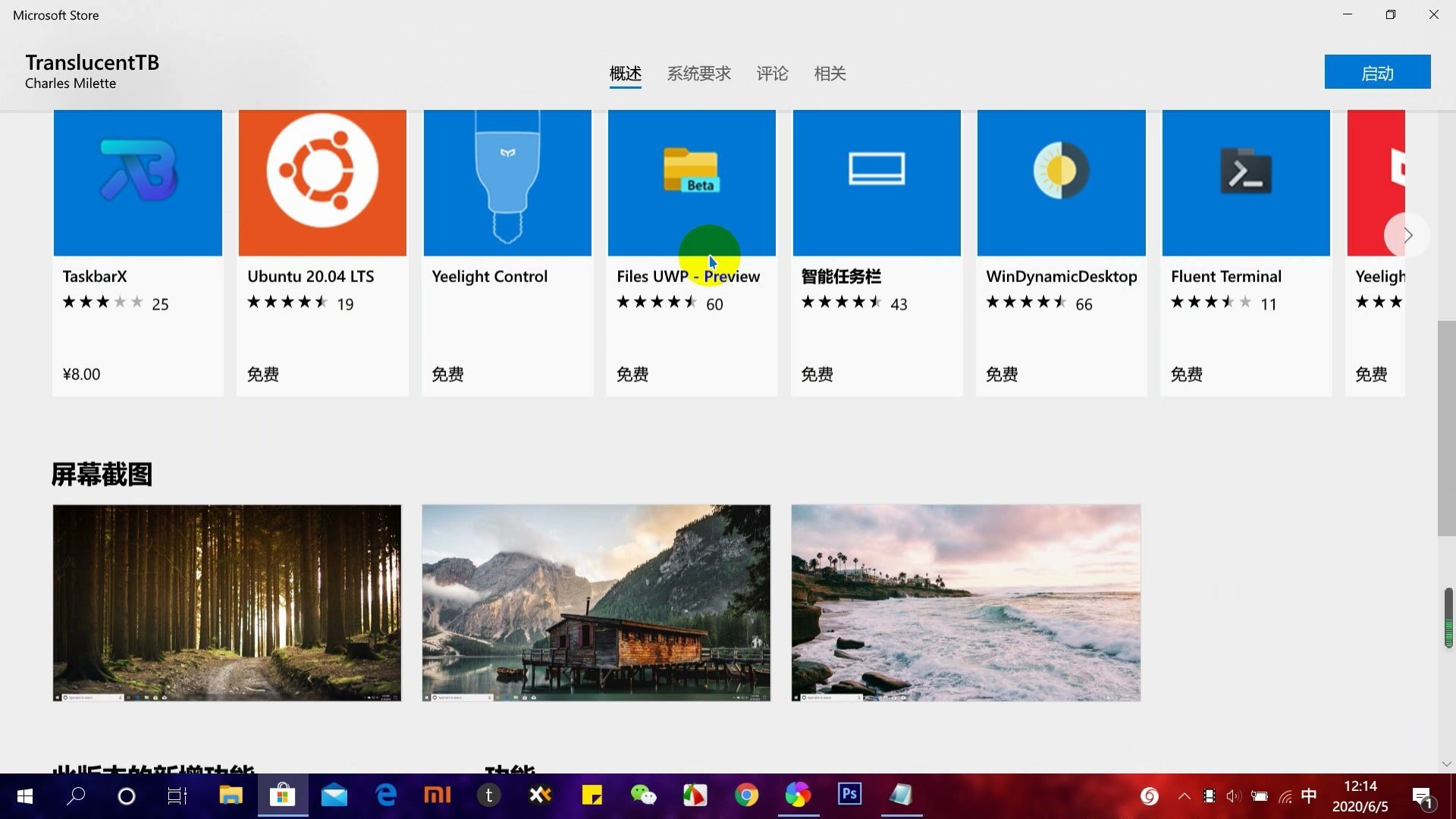The width and height of the screenshot is (1456, 819).
Task: Open the Xiaomi MI app in taskbar
Action: (438, 795)
